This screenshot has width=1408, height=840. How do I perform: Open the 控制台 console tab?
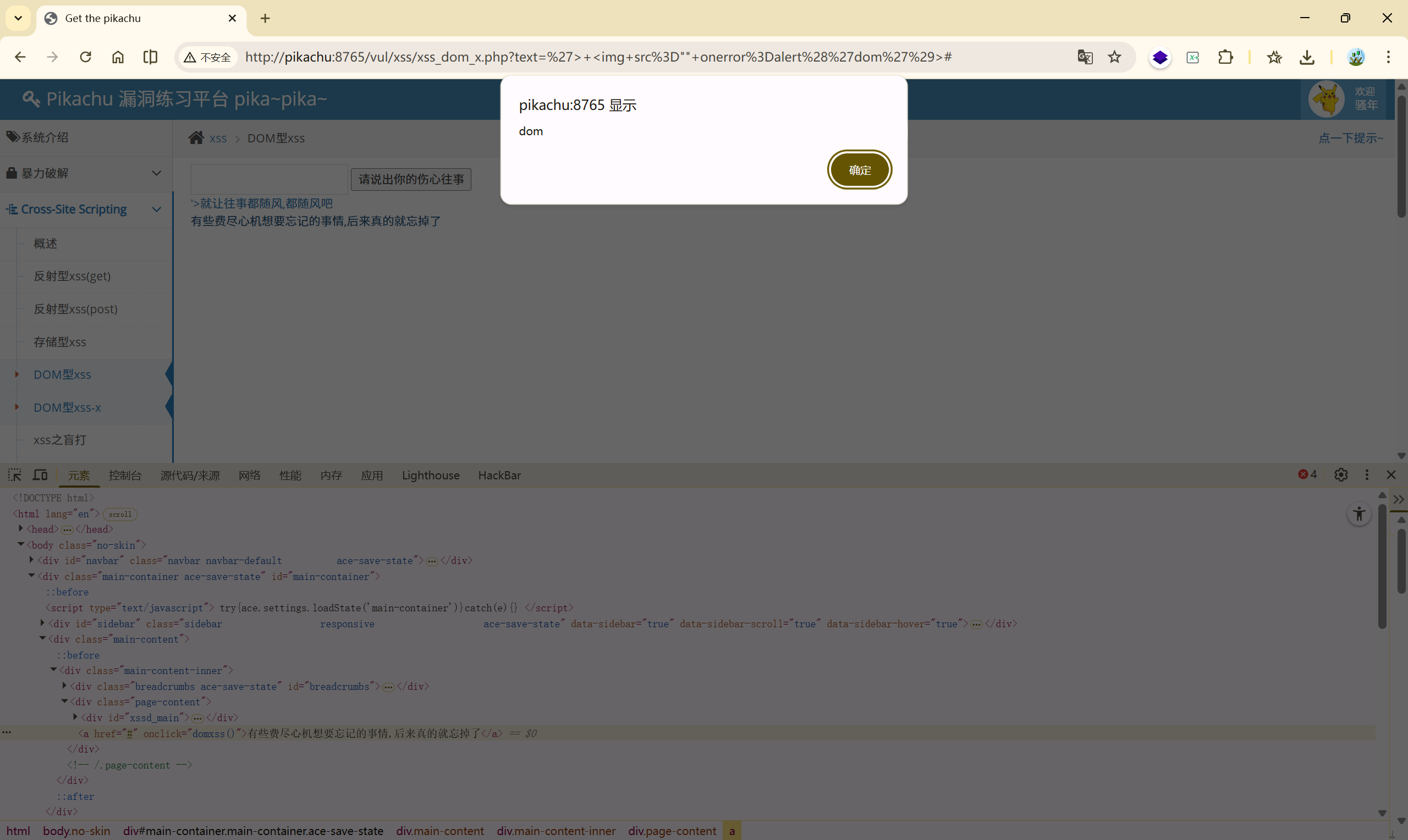124,476
